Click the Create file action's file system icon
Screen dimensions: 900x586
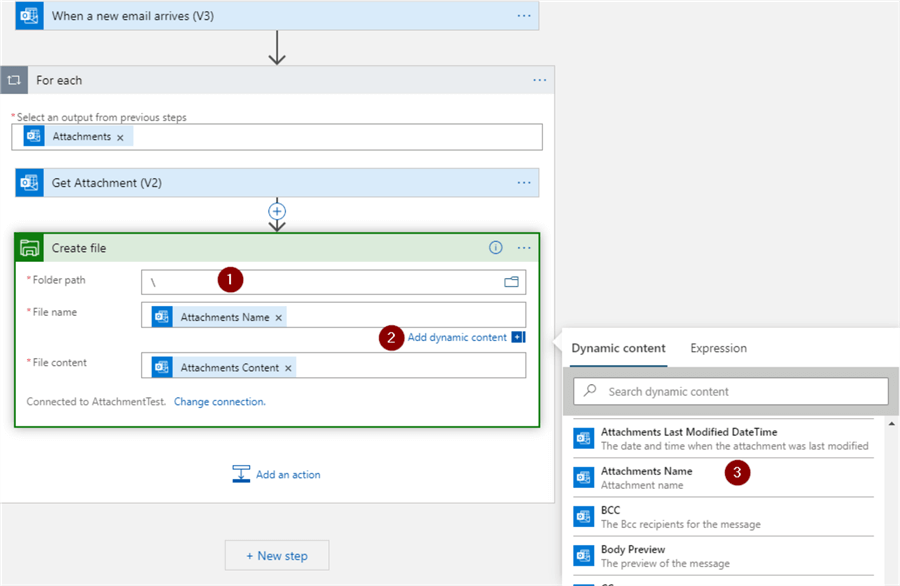pyautogui.click(x=30, y=248)
